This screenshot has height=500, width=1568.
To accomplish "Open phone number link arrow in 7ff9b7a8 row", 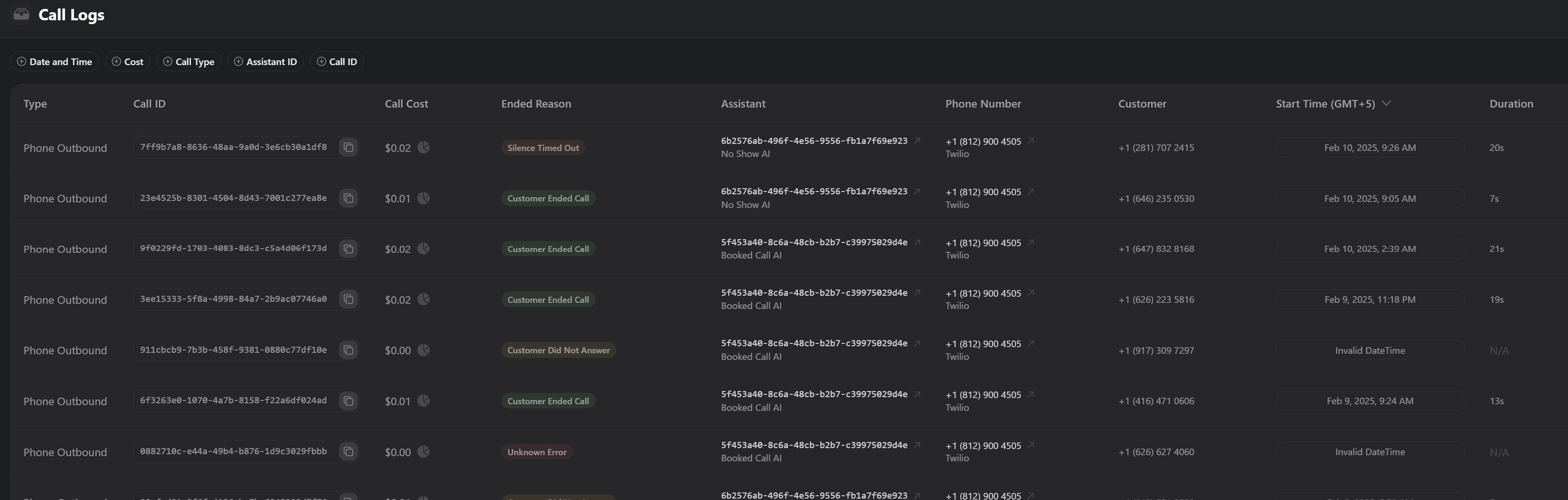I will coord(1030,141).
